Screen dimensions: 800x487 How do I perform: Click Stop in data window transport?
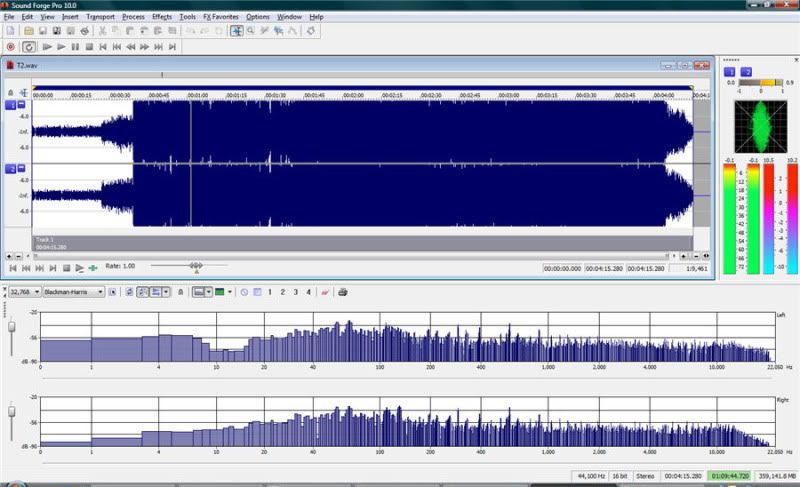click(x=66, y=268)
